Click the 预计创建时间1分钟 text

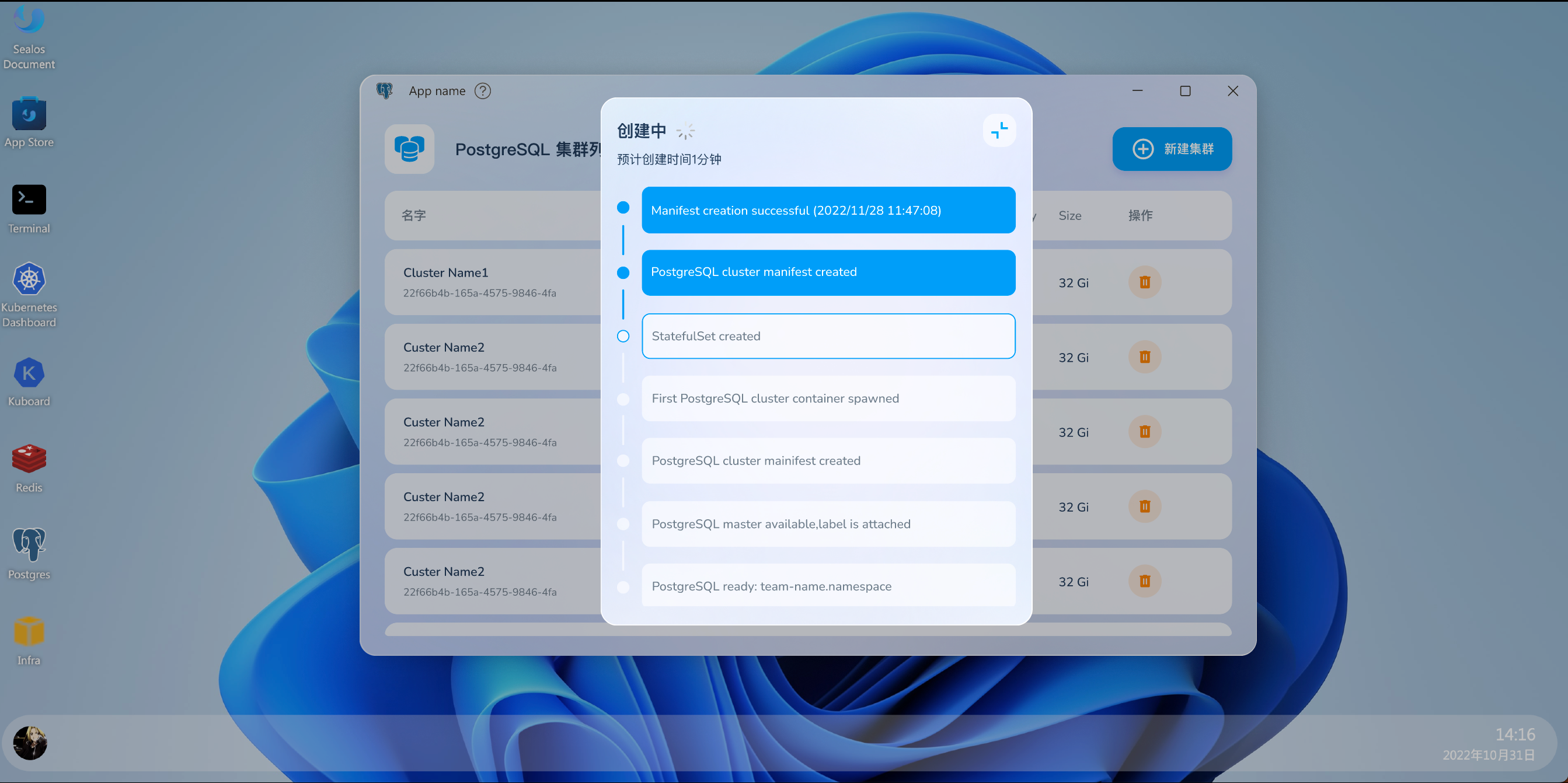[x=669, y=159]
